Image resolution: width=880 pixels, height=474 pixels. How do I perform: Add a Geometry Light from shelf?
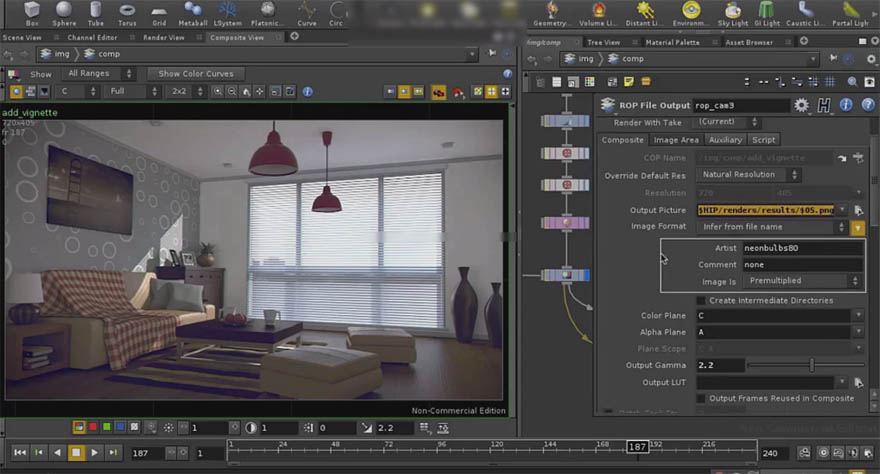[552, 13]
